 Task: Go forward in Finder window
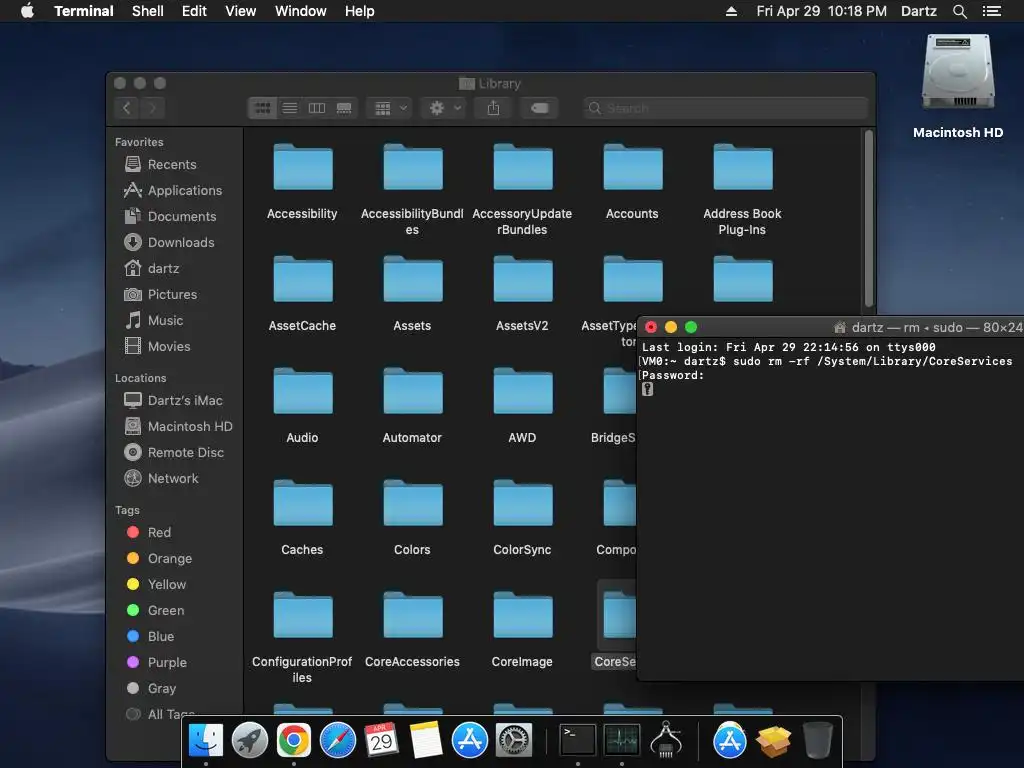pyautogui.click(x=152, y=108)
